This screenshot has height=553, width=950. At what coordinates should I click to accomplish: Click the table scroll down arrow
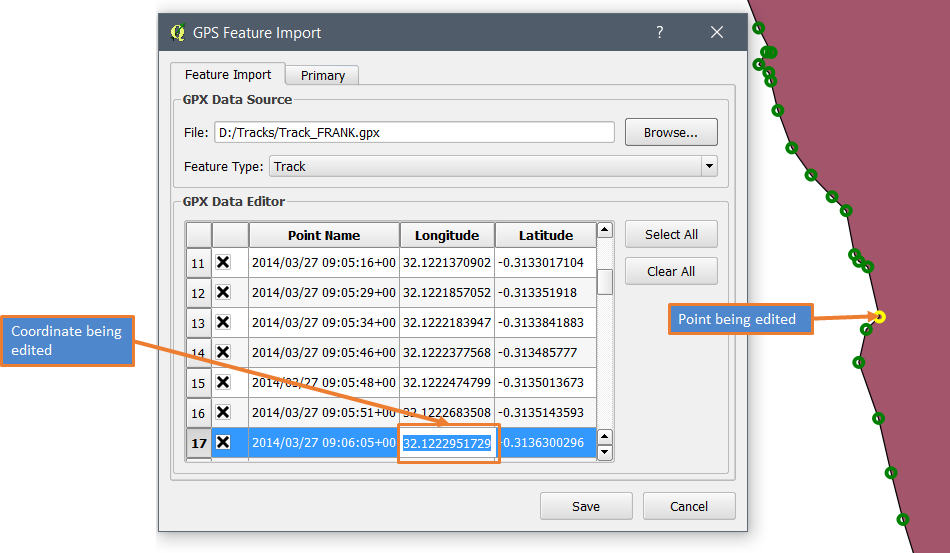pyautogui.click(x=604, y=452)
